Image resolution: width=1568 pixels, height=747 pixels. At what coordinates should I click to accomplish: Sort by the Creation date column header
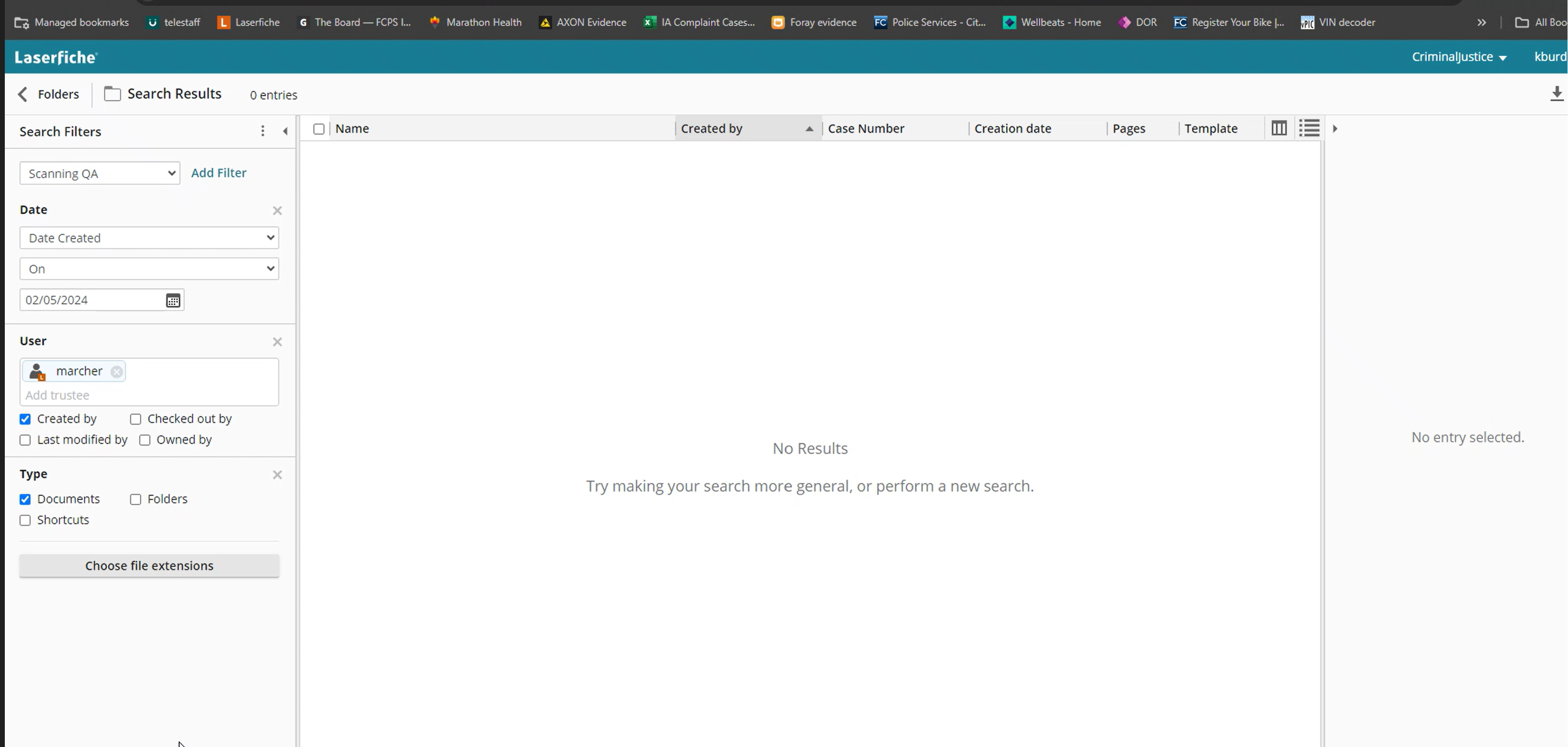[x=1012, y=129]
